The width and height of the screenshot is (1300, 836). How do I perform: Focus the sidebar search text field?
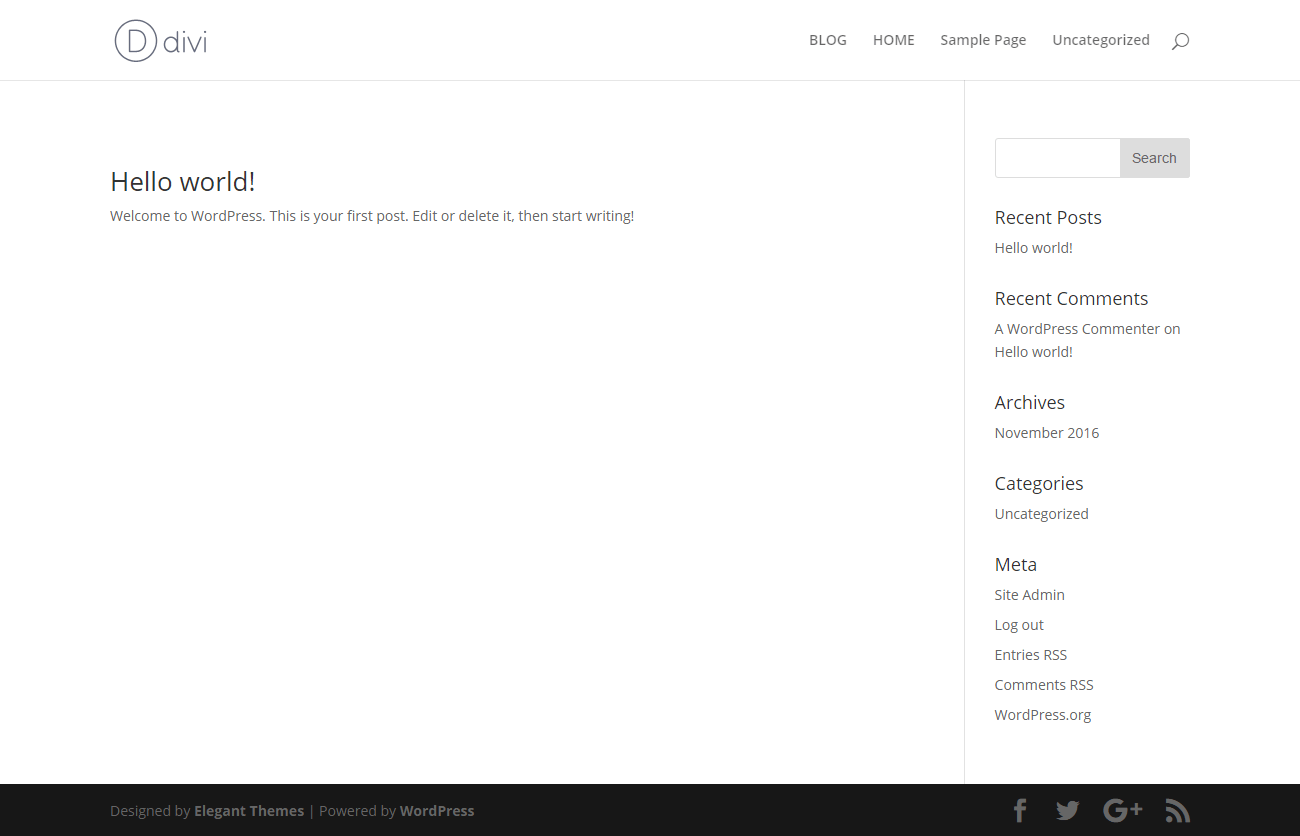[1057, 158]
